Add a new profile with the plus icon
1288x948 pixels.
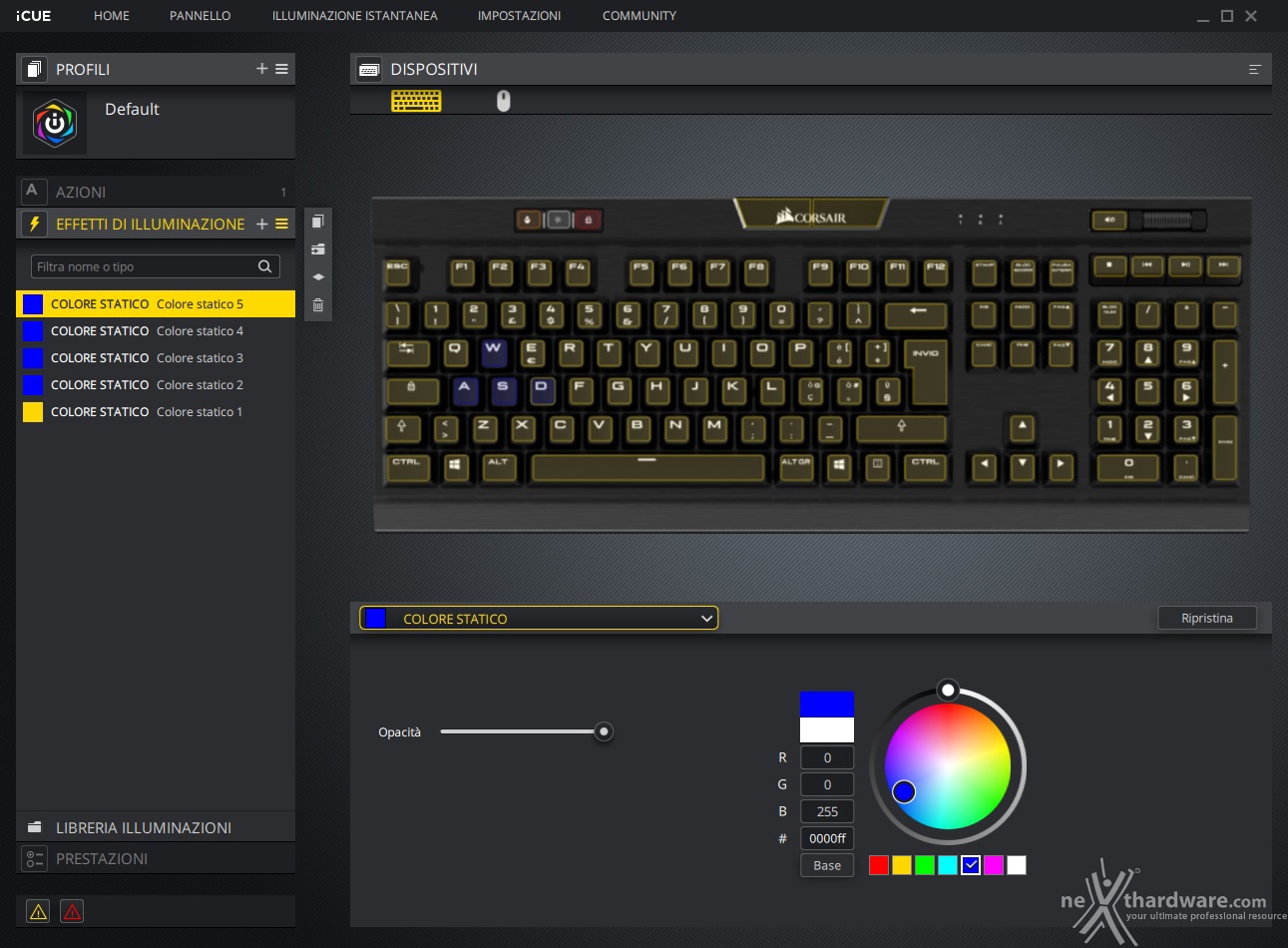tap(261, 69)
